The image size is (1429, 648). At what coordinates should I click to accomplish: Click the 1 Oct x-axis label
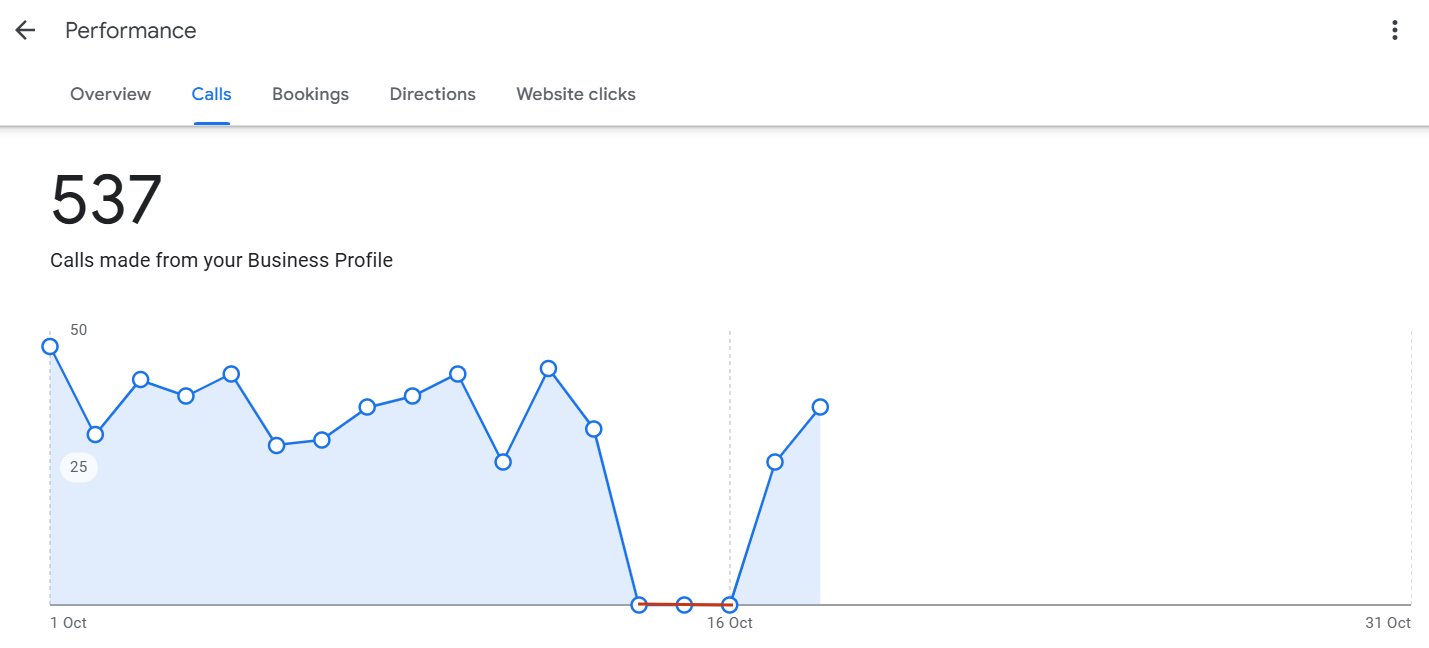click(x=68, y=623)
